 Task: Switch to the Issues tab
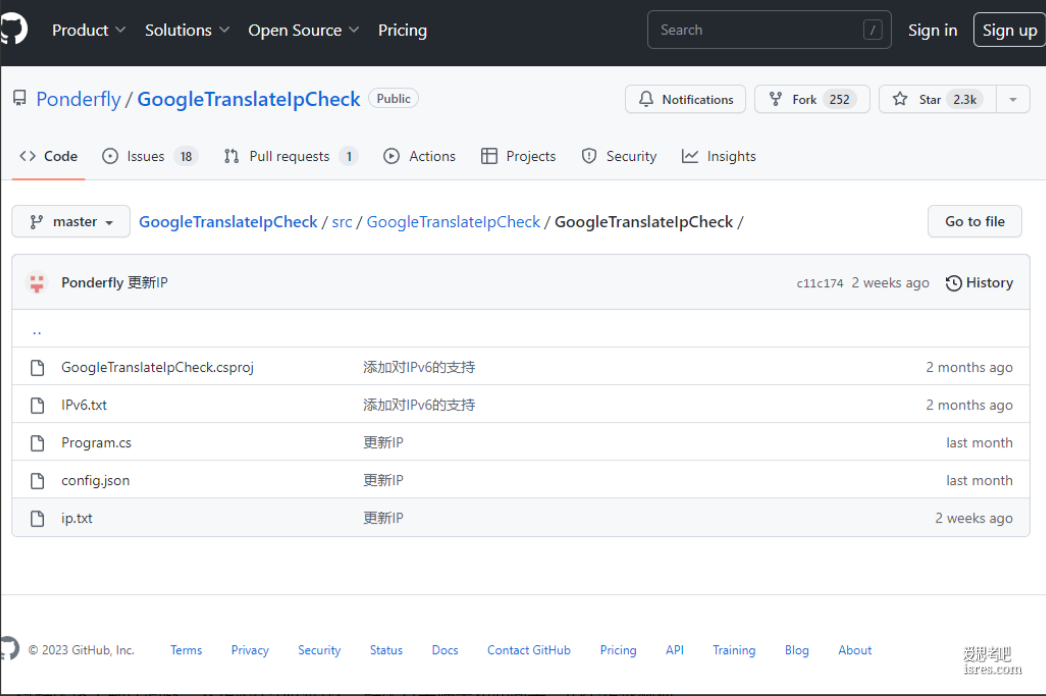click(150, 156)
